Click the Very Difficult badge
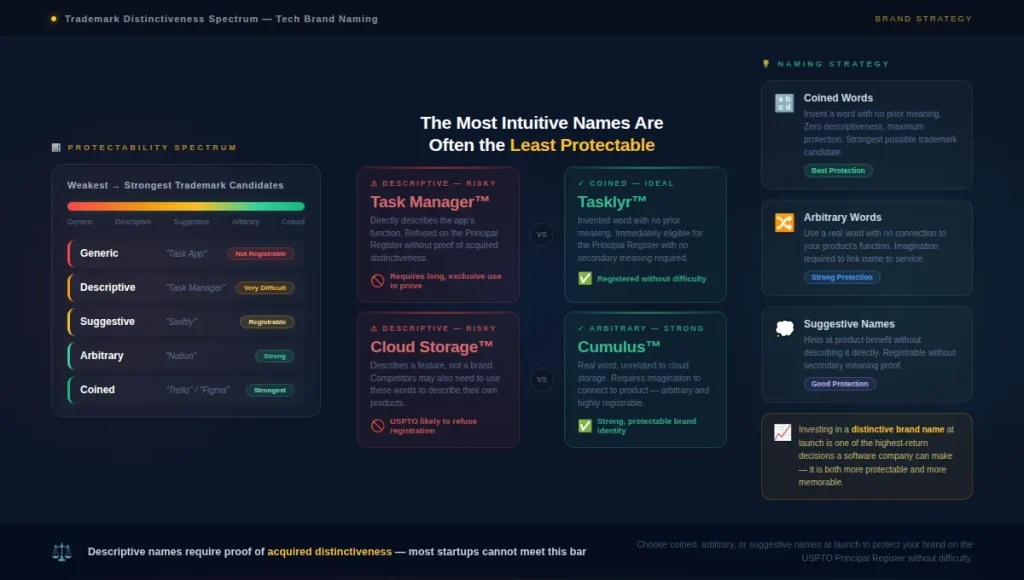Viewport: 1024px width, 580px height. [264, 287]
